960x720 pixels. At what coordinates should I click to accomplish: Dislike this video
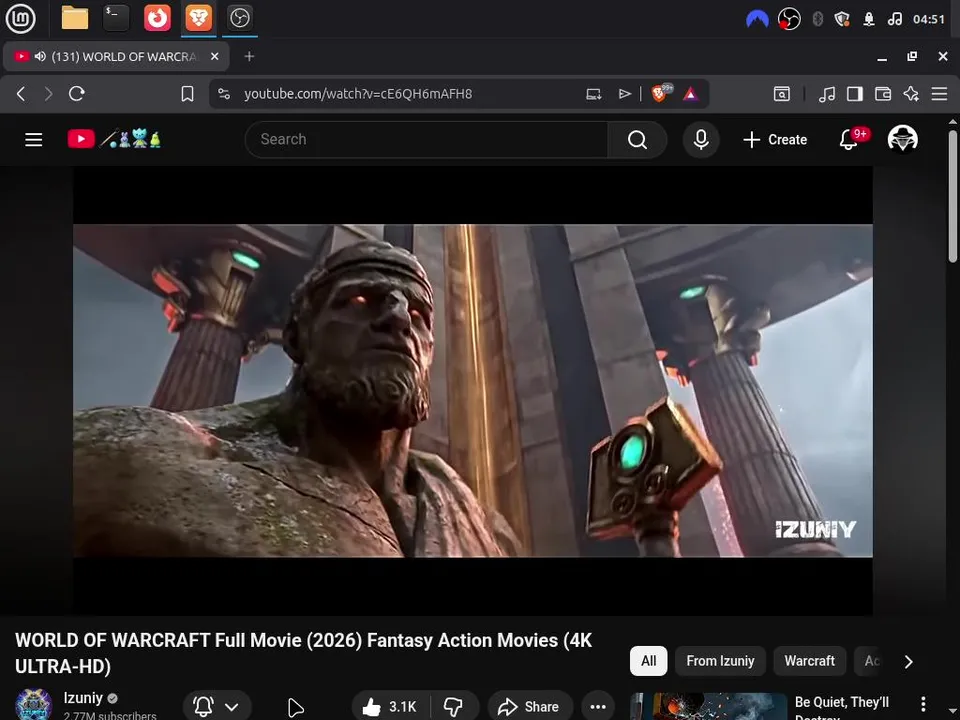click(454, 707)
